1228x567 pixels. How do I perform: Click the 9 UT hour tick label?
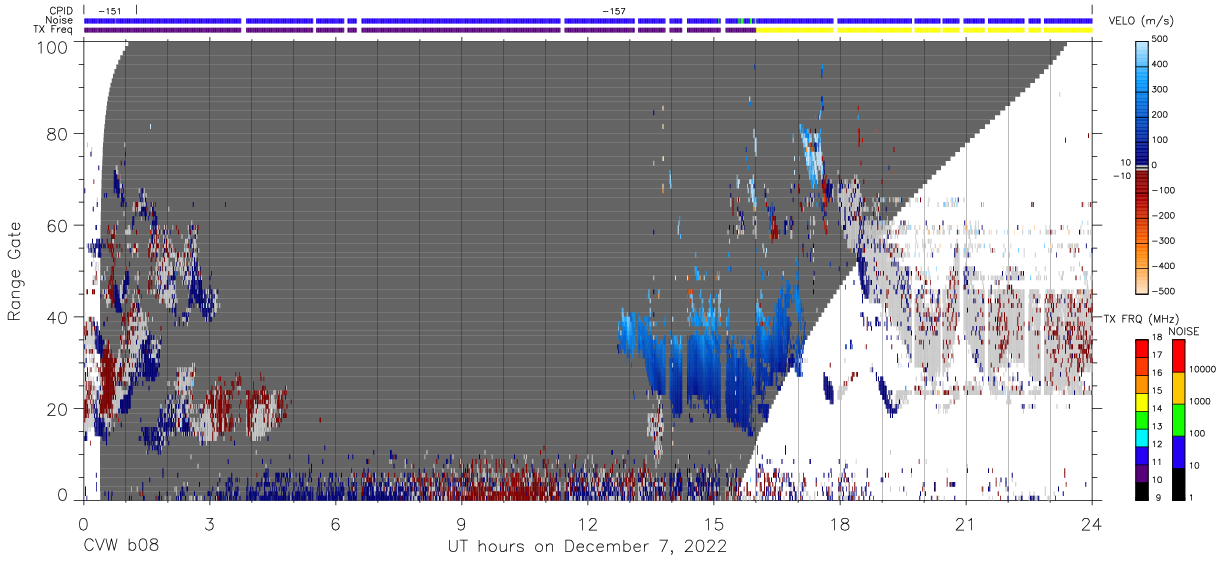pos(461,523)
